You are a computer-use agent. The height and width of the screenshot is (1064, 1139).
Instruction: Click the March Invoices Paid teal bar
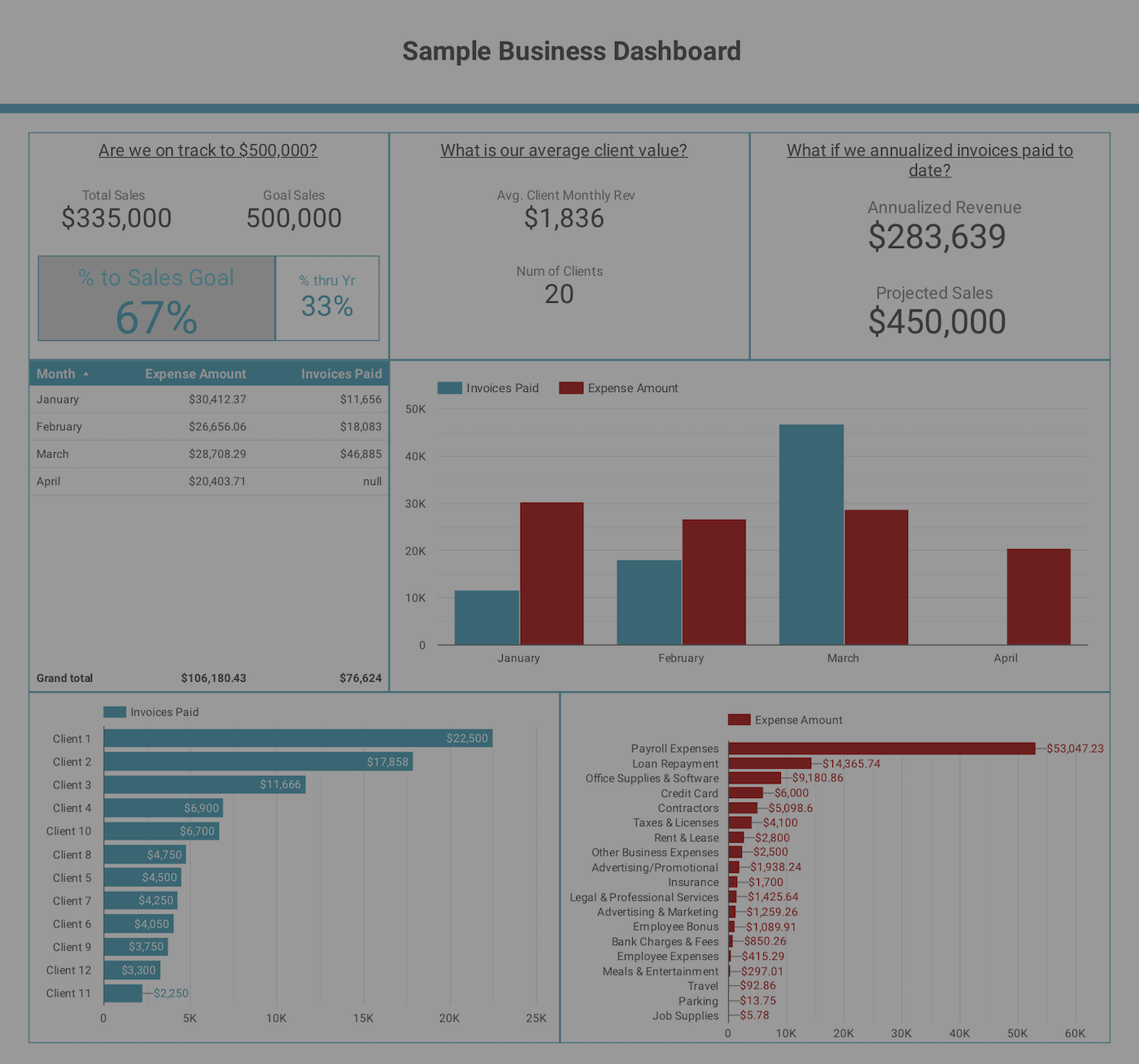pos(811,534)
